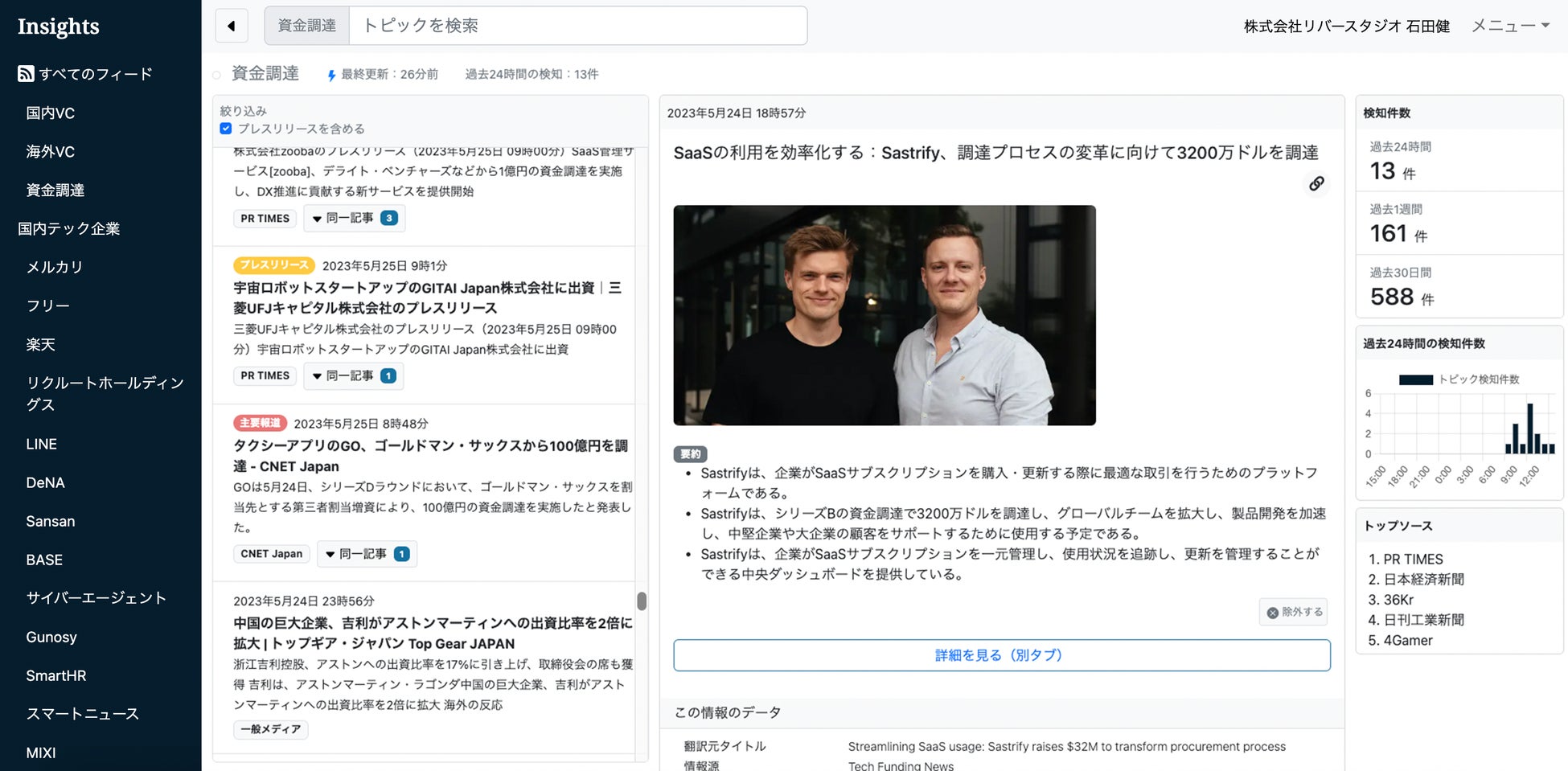Click the 資金調達 tag in the search bar
This screenshot has width=1568, height=771.
pyautogui.click(x=307, y=26)
